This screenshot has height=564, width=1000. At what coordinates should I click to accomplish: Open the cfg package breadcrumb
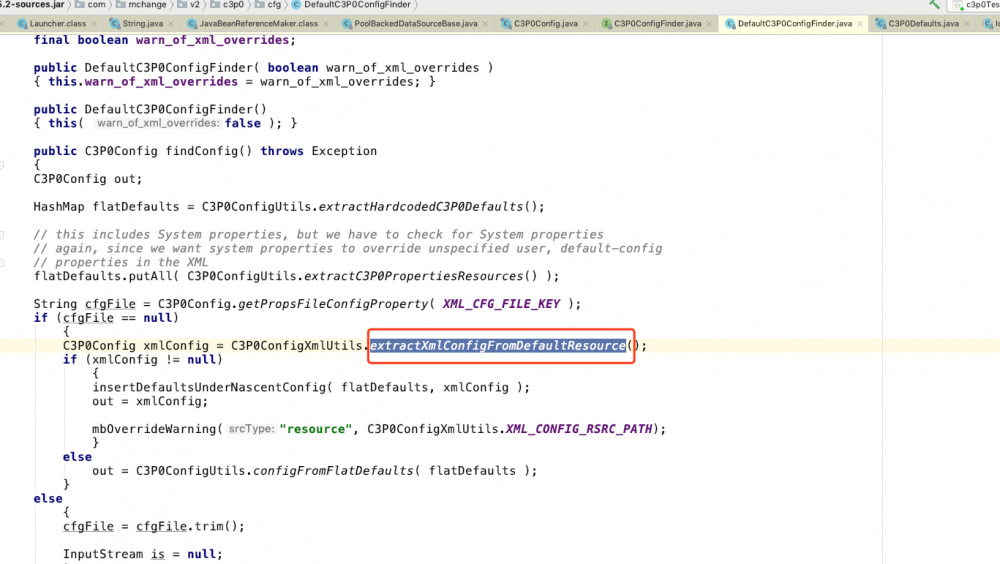click(268, 4)
